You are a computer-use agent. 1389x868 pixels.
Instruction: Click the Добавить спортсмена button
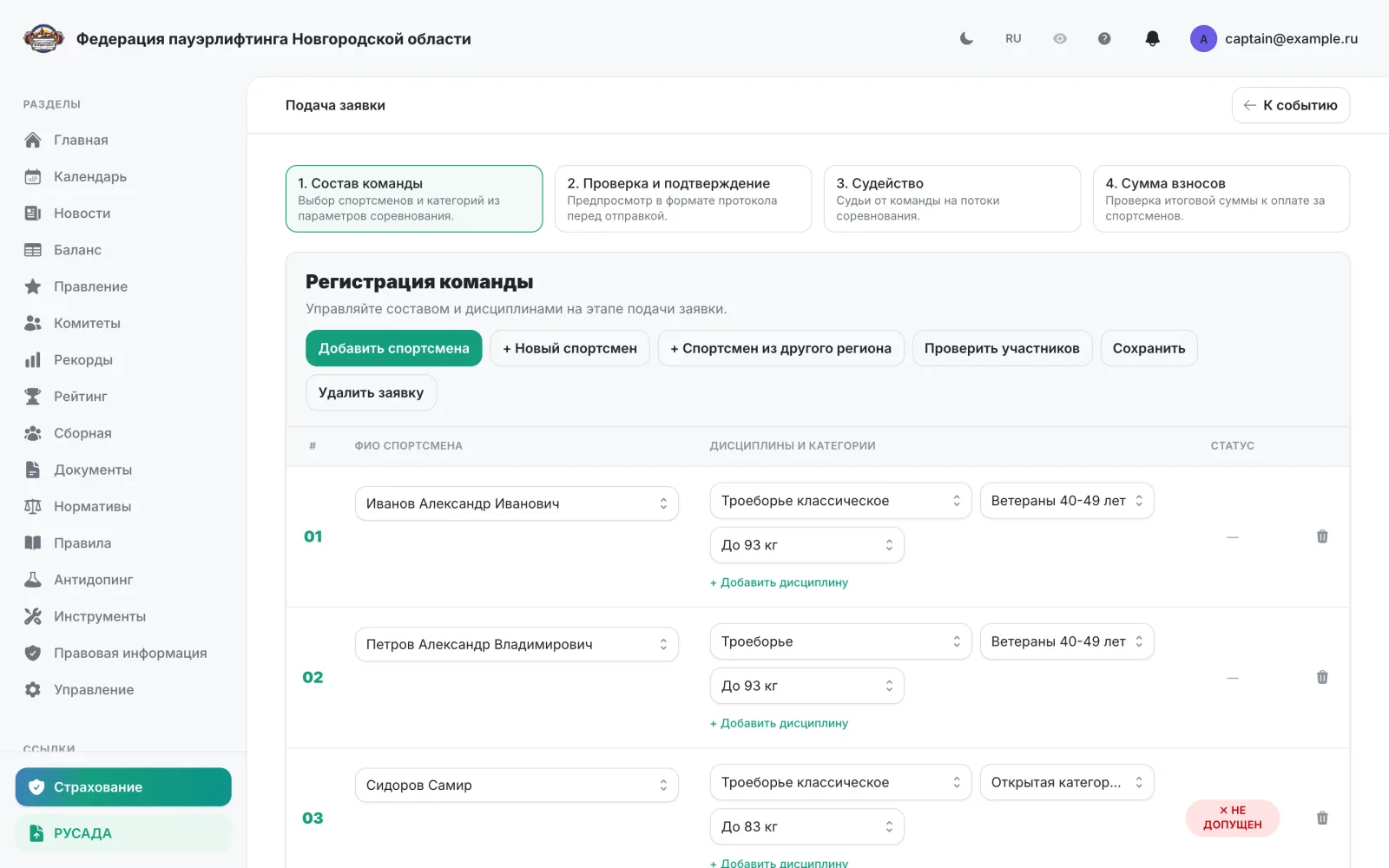coord(394,348)
